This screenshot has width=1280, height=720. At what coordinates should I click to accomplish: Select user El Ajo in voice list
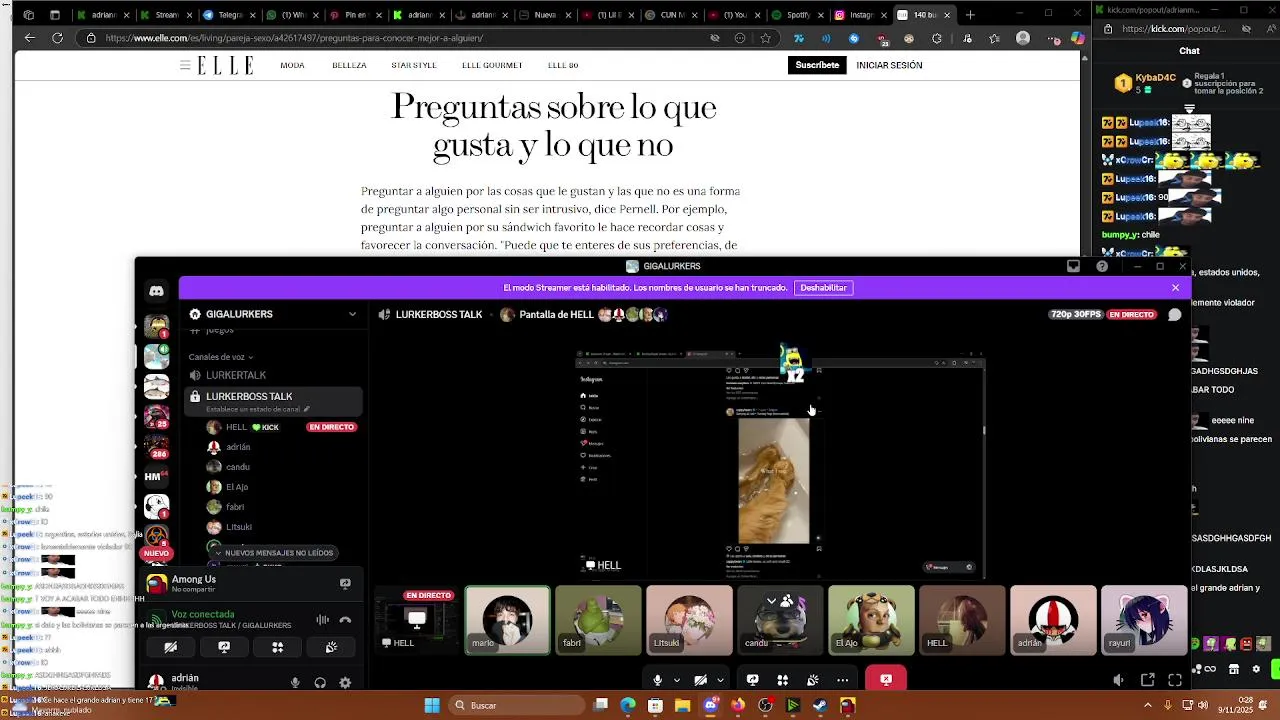coord(237,487)
